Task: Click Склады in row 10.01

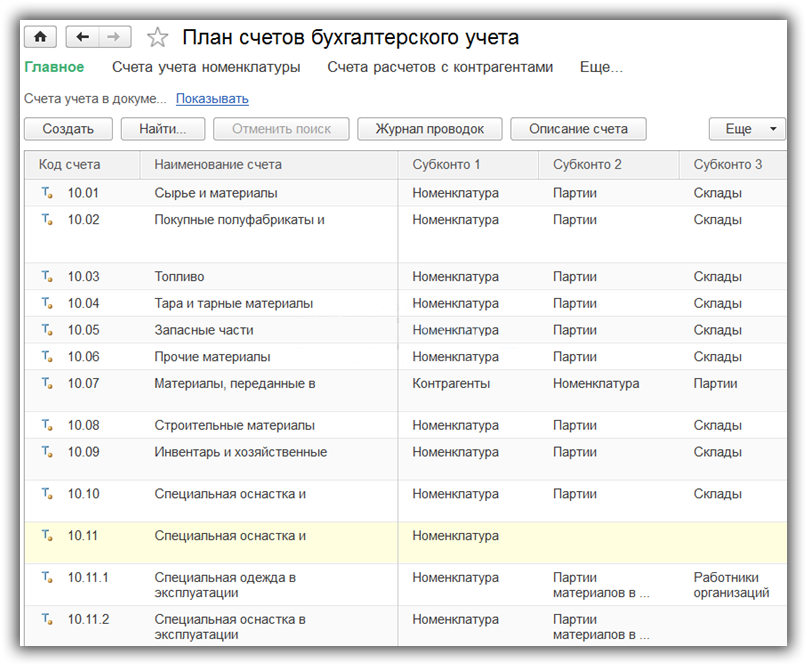Action: (717, 193)
